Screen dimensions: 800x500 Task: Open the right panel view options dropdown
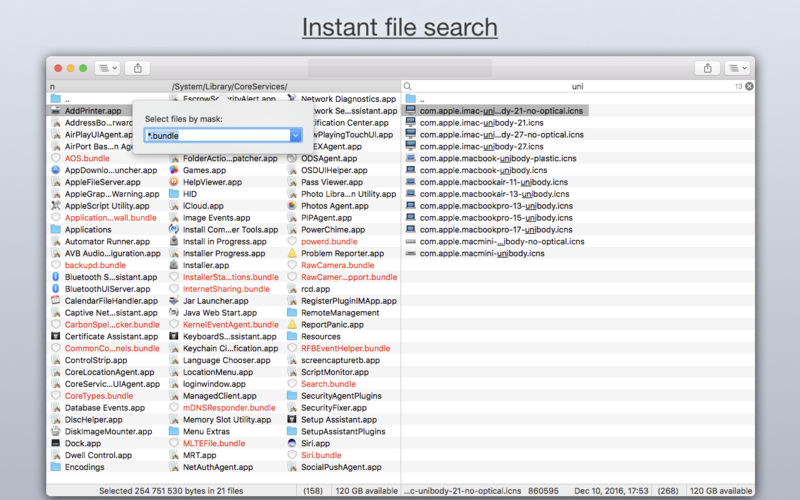coord(737,68)
